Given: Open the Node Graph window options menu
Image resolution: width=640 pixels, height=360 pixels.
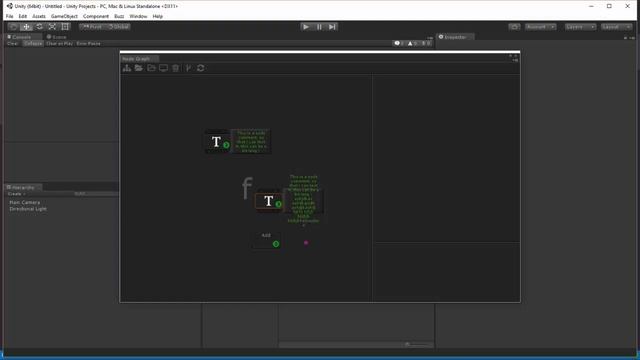Looking at the screenshot, I should 515,60.
